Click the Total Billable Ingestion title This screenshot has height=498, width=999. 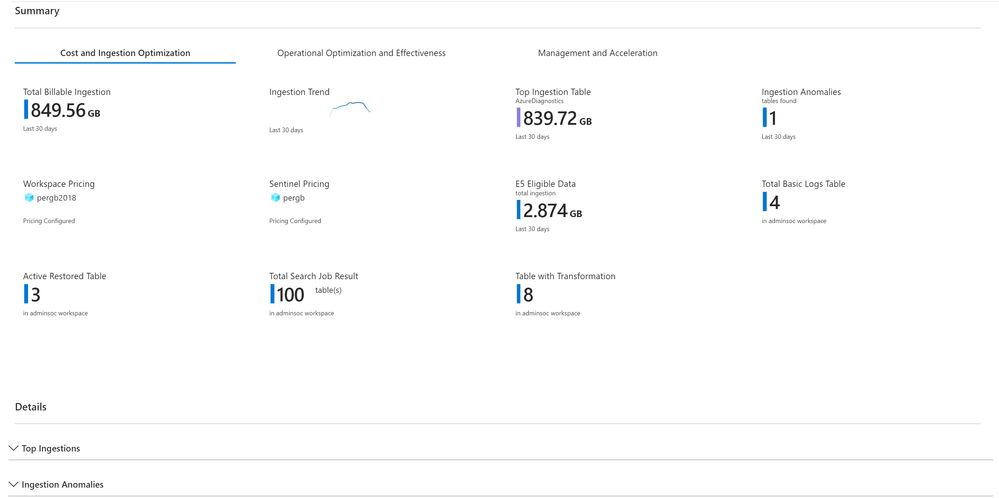[67, 92]
